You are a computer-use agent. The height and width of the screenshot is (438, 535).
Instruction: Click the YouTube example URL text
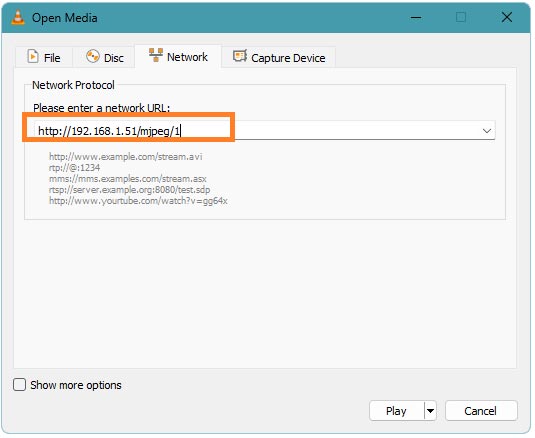pos(138,201)
